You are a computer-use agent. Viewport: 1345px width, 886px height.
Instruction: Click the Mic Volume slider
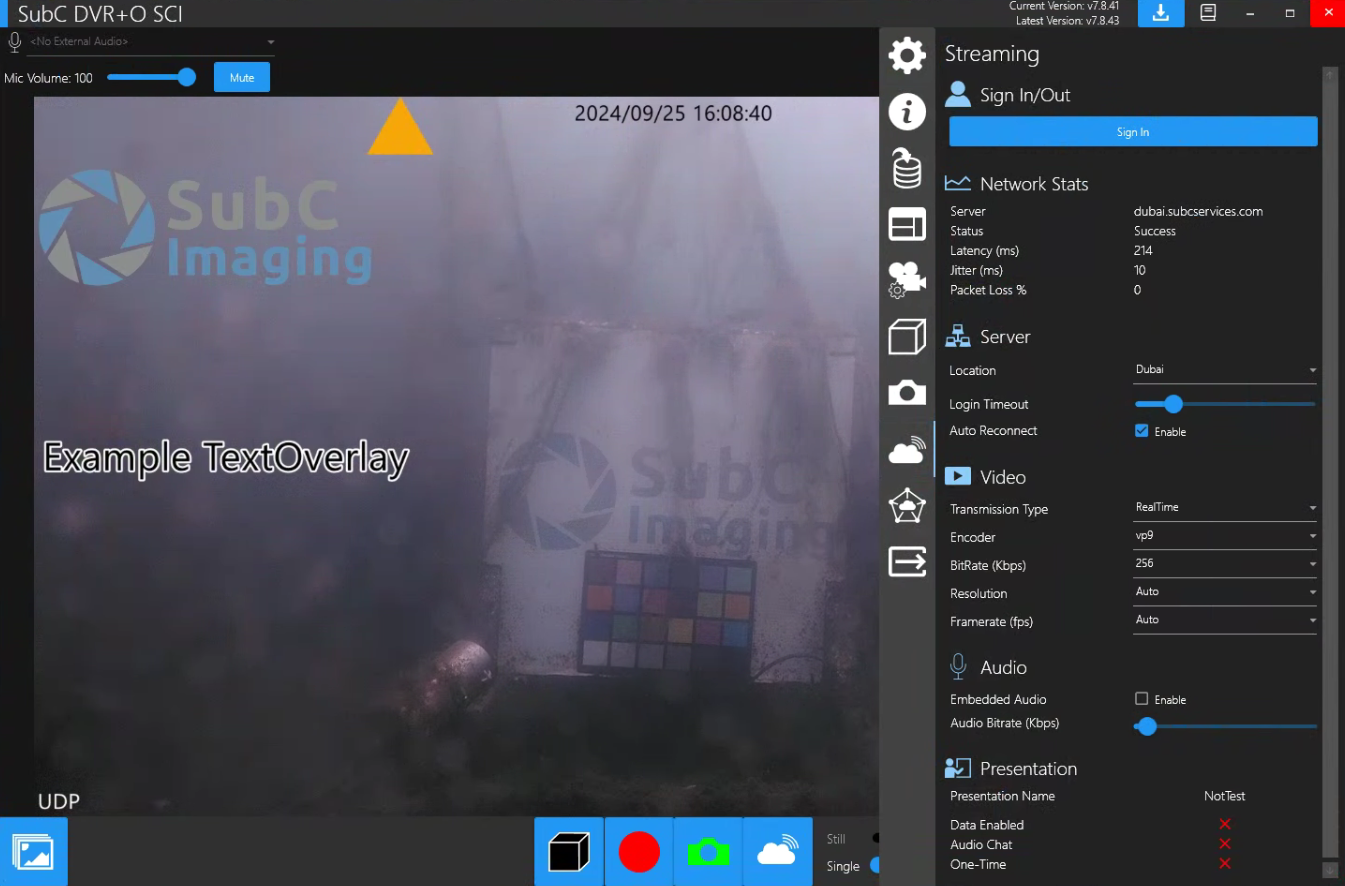150,78
